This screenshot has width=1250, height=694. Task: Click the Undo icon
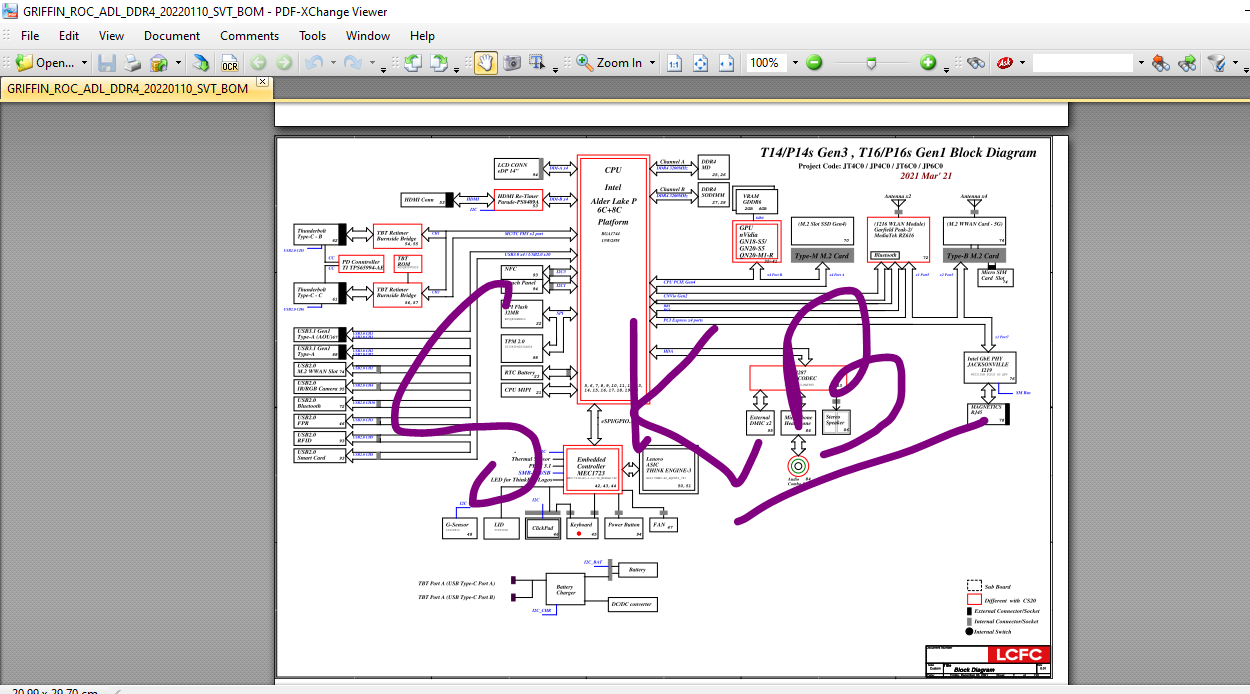313,63
